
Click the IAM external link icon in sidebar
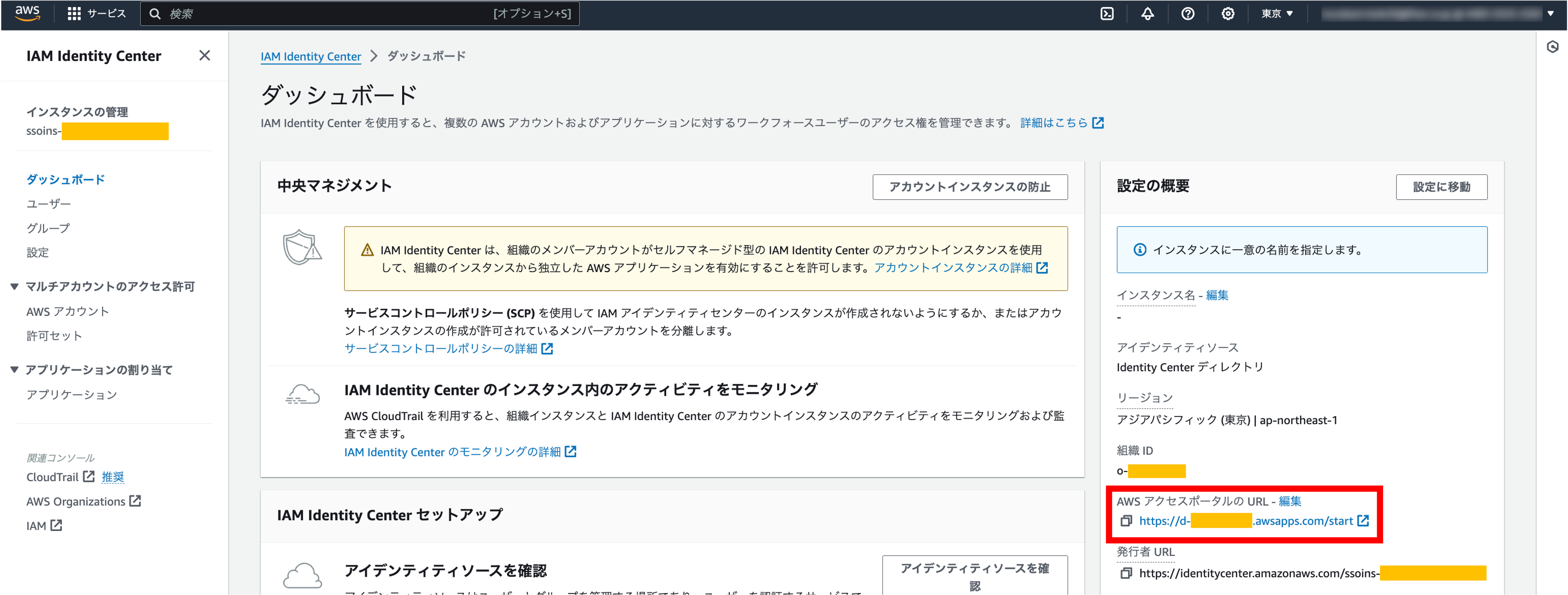coord(56,525)
